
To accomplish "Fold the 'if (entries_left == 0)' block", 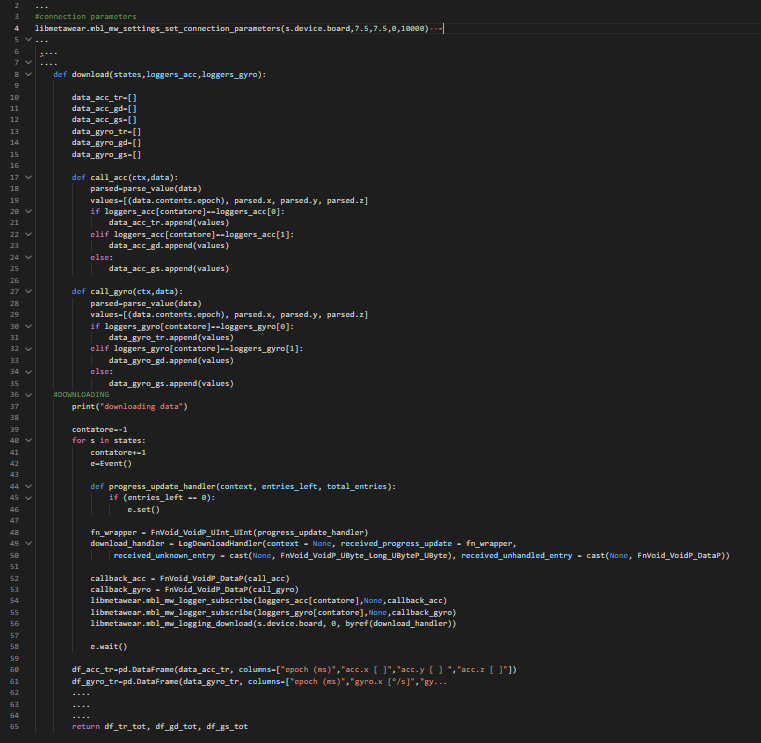I will 27,497.
